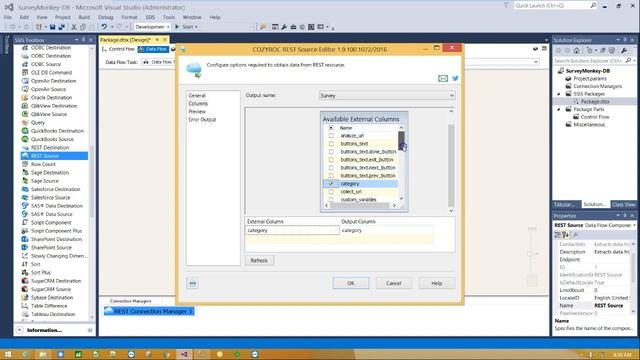Uncheck the category column checkbox
Screen dimensions: 640x360
coord(331,184)
